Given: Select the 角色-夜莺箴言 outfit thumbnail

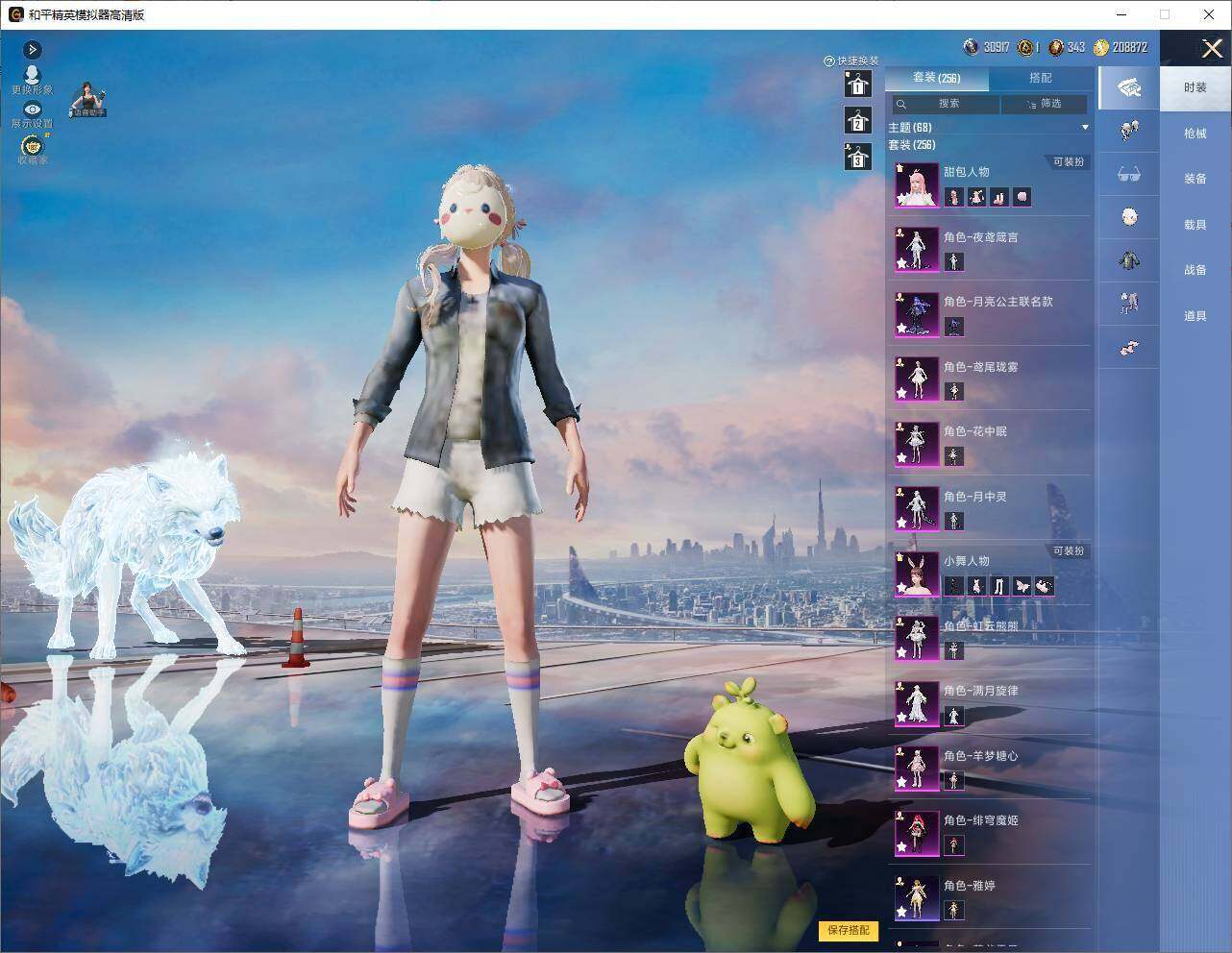Looking at the screenshot, I should coord(917,250).
